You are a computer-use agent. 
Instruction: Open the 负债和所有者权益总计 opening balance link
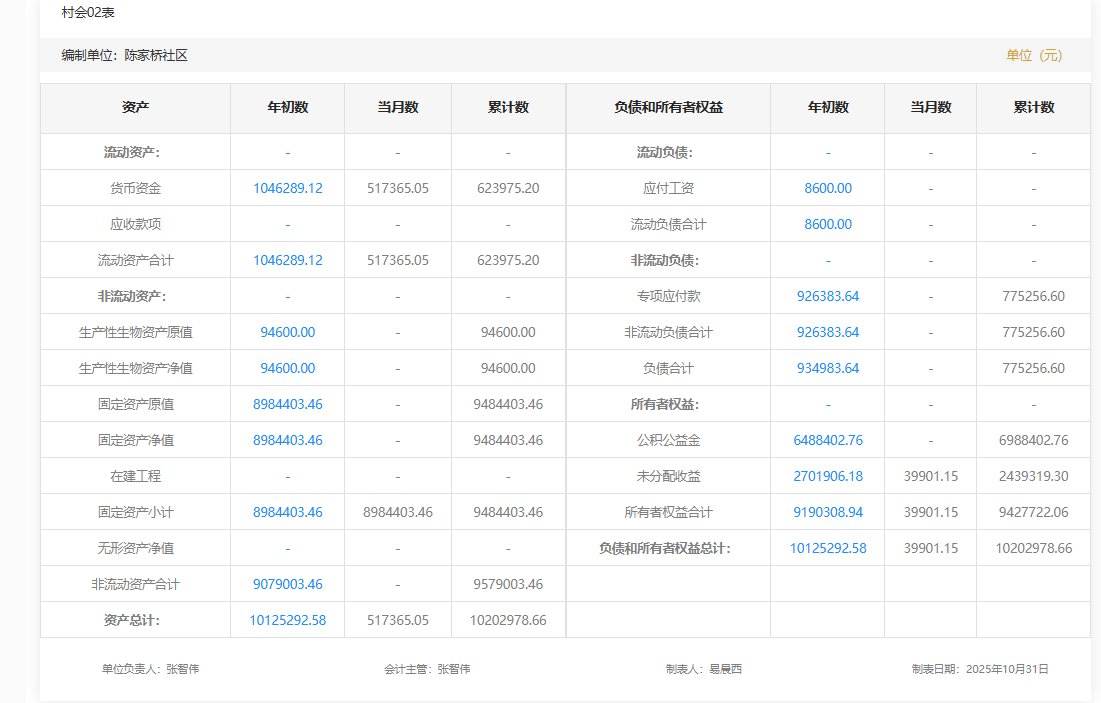(x=827, y=548)
